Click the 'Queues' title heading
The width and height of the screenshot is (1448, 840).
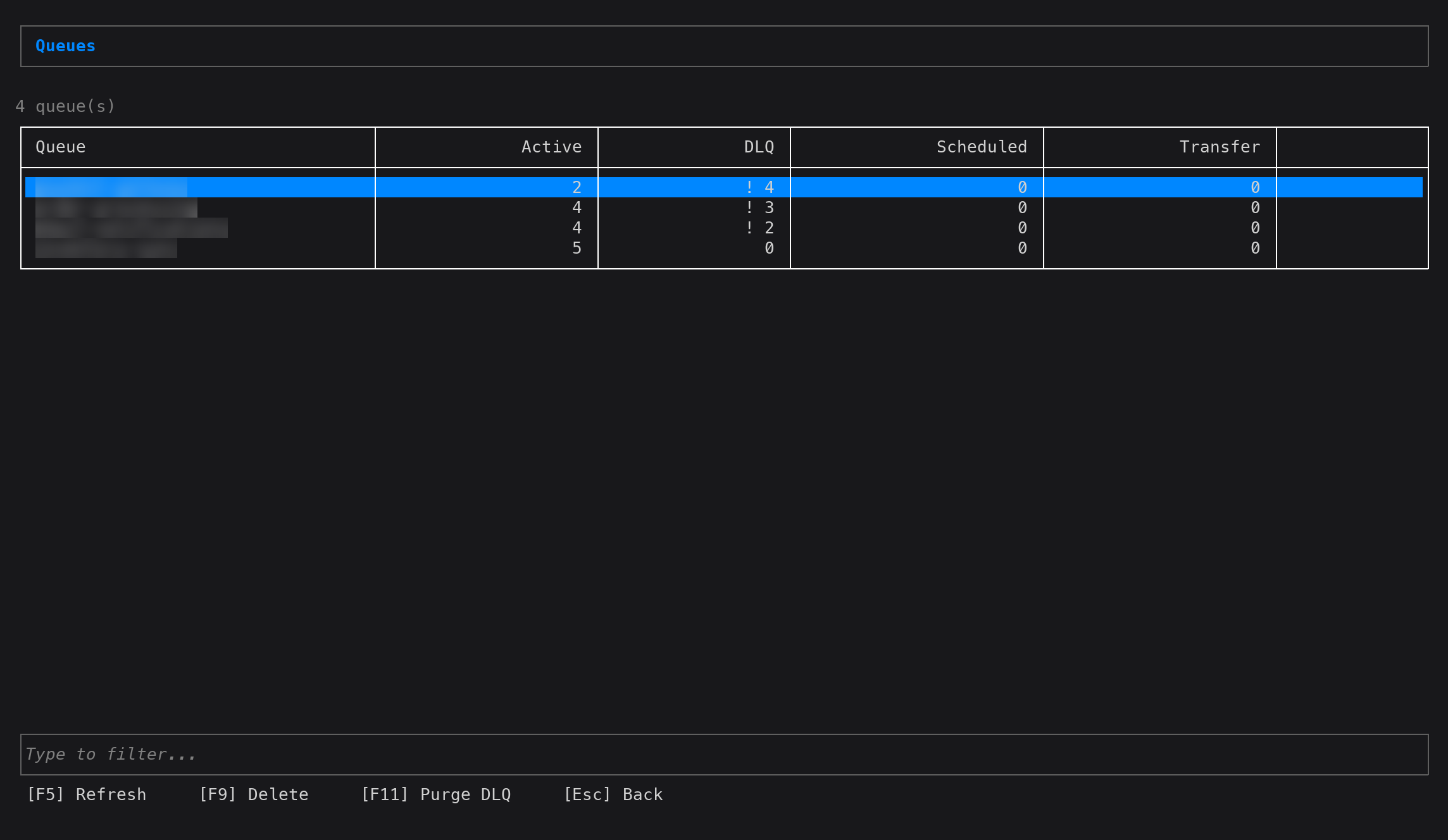pos(66,46)
